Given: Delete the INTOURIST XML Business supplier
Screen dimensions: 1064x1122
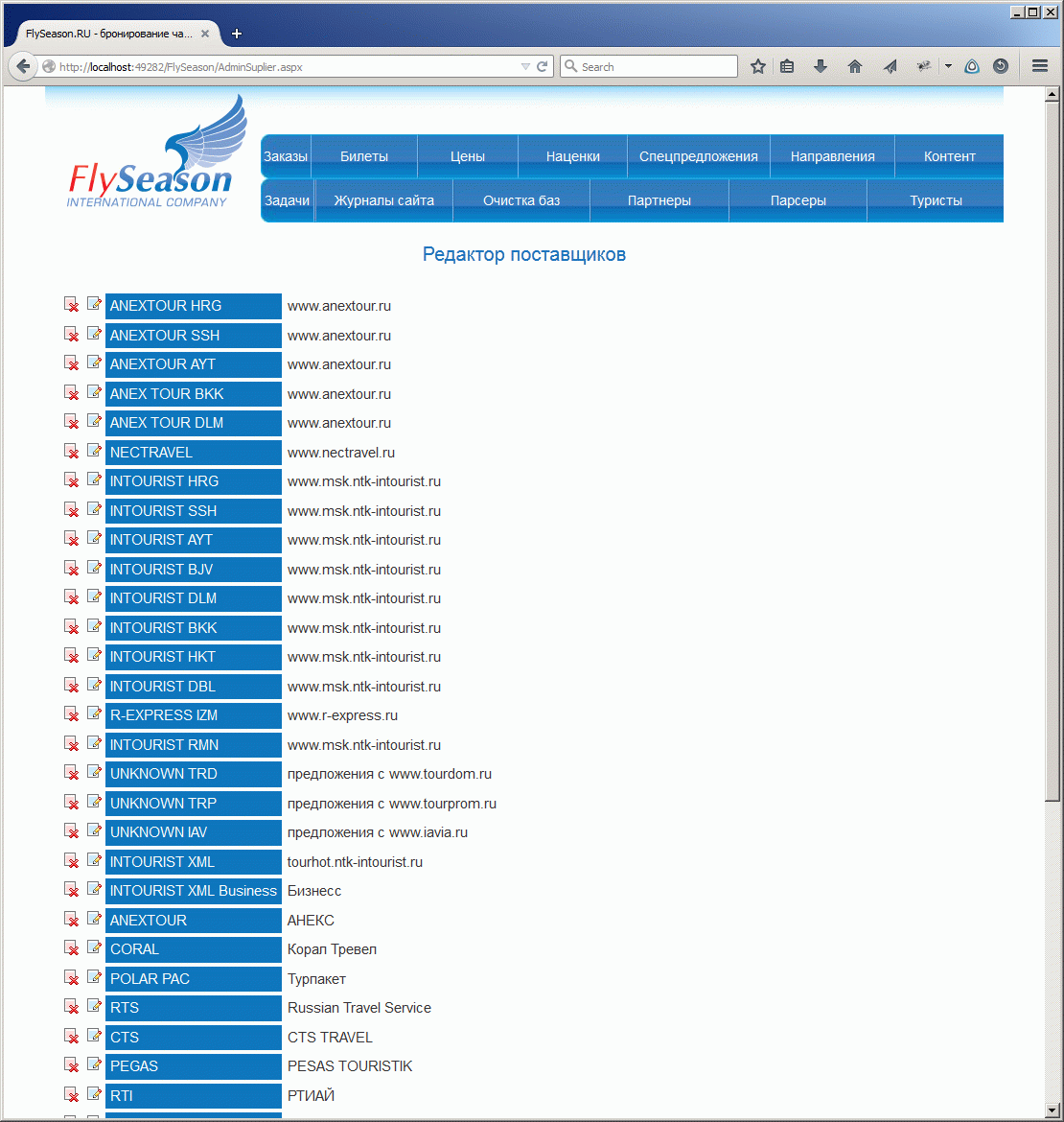Looking at the screenshot, I should (72, 889).
